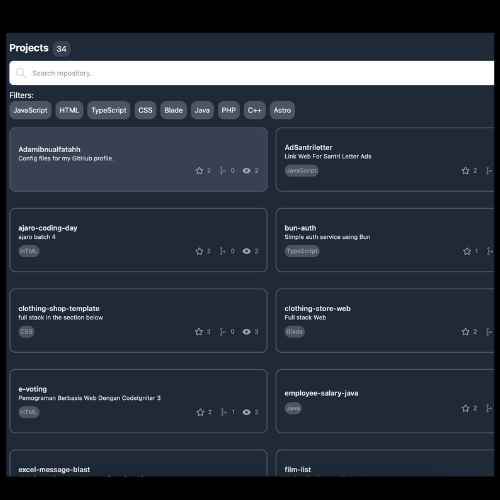Screen dimensions: 500x500
Task: Click watchers eye icon on Adamibnualfatahh card
Action: pos(247,171)
